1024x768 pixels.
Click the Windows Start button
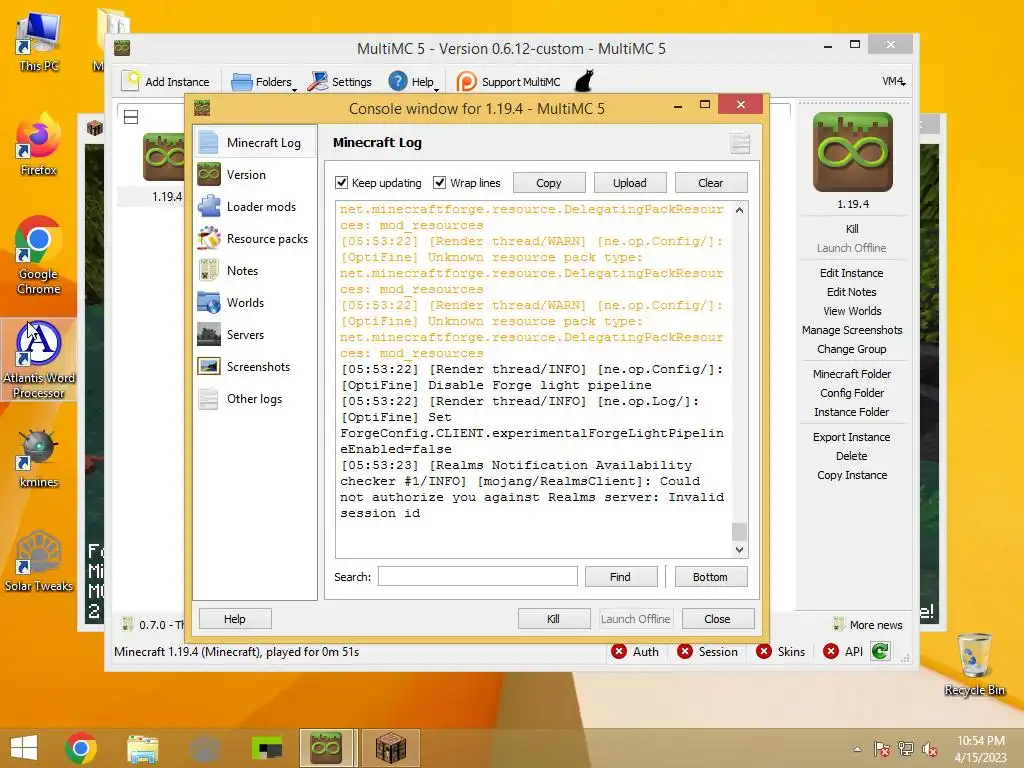(x=24, y=748)
